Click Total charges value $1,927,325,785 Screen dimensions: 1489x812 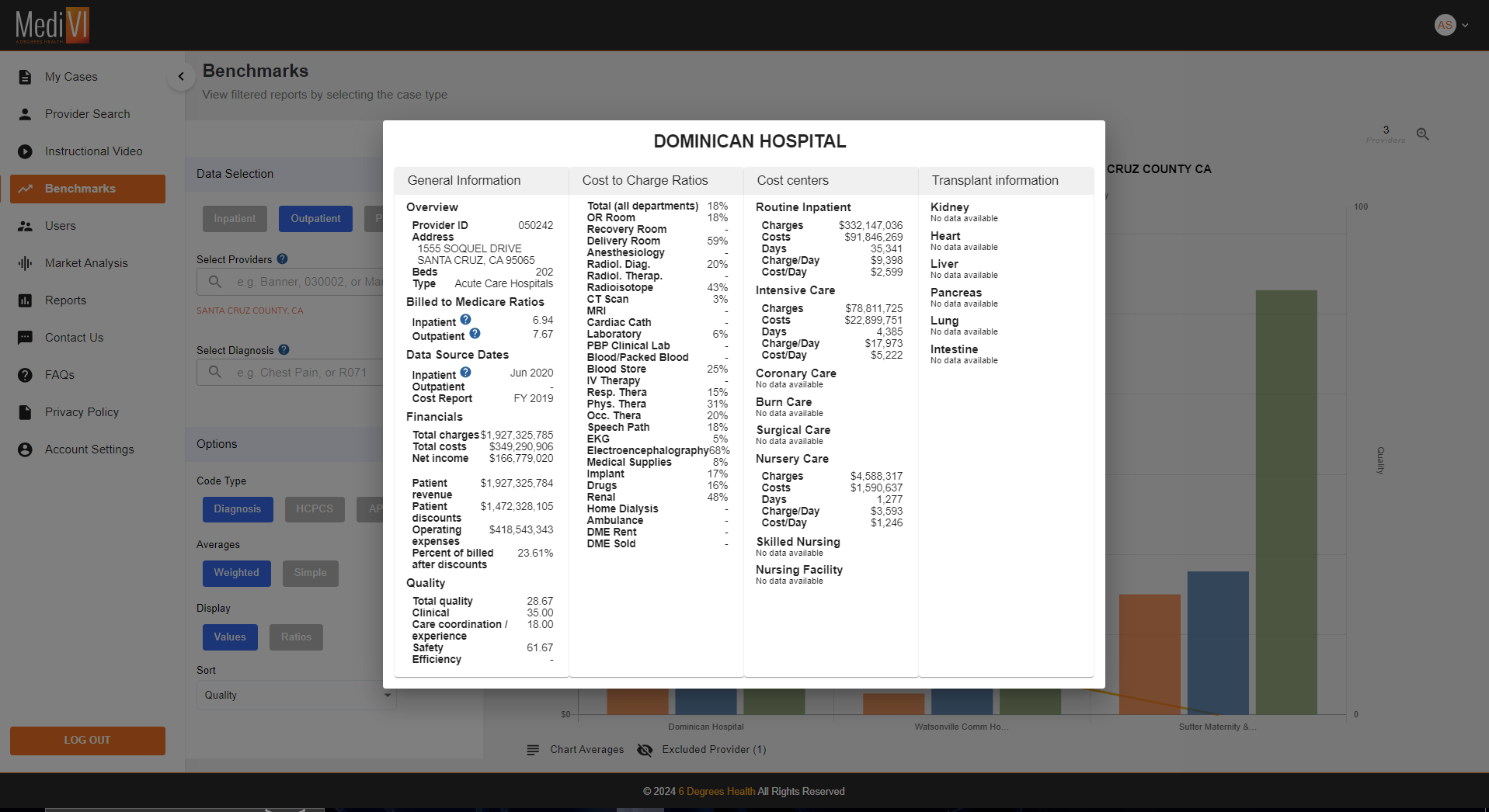[x=517, y=435]
